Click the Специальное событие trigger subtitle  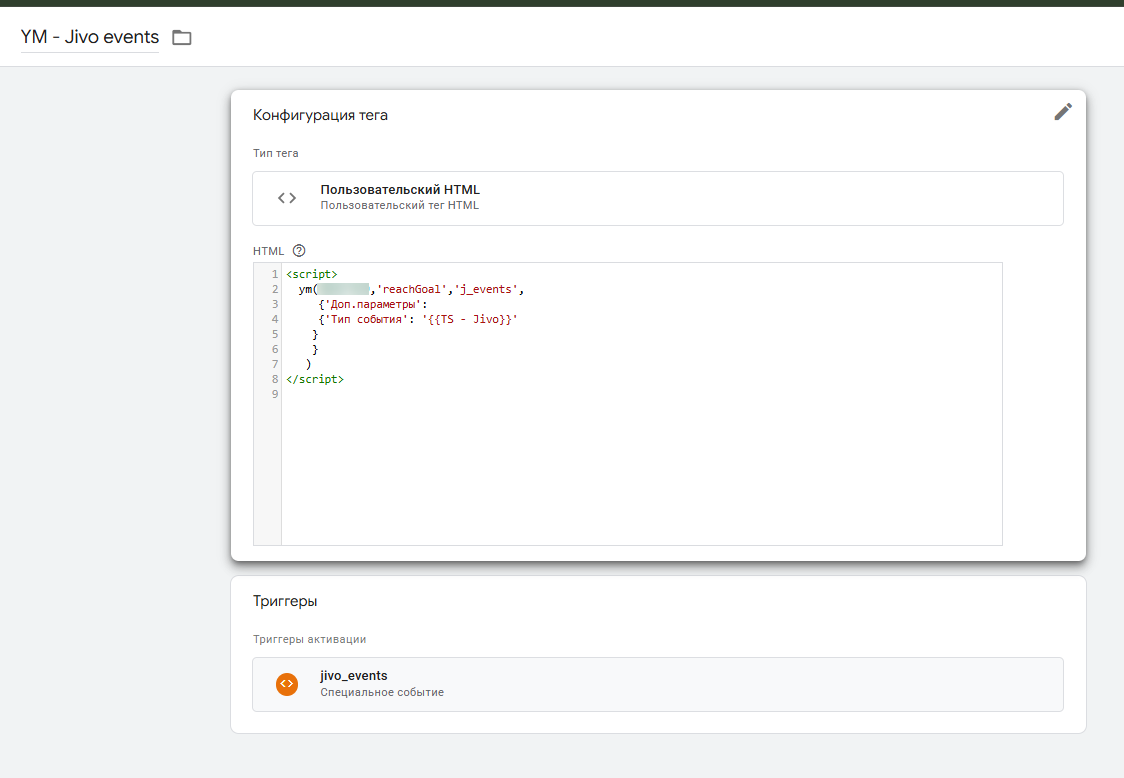coord(382,692)
